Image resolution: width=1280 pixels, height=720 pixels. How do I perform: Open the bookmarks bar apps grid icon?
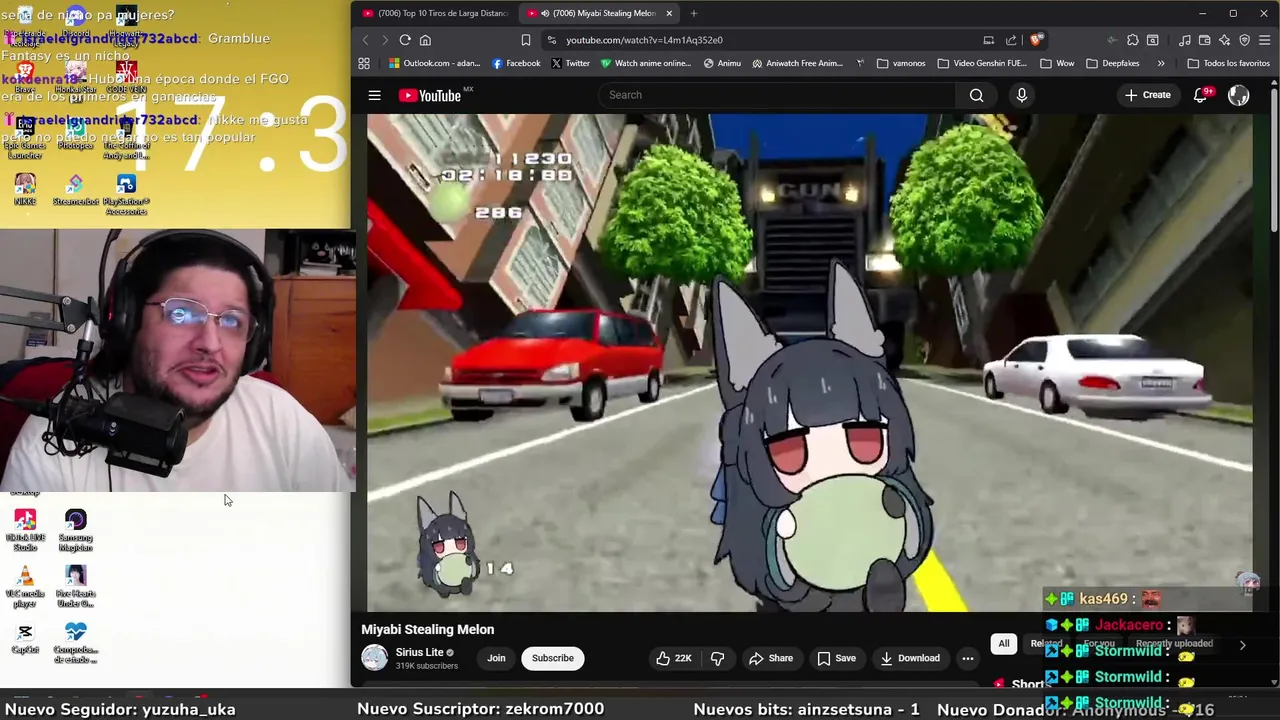click(x=364, y=63)
